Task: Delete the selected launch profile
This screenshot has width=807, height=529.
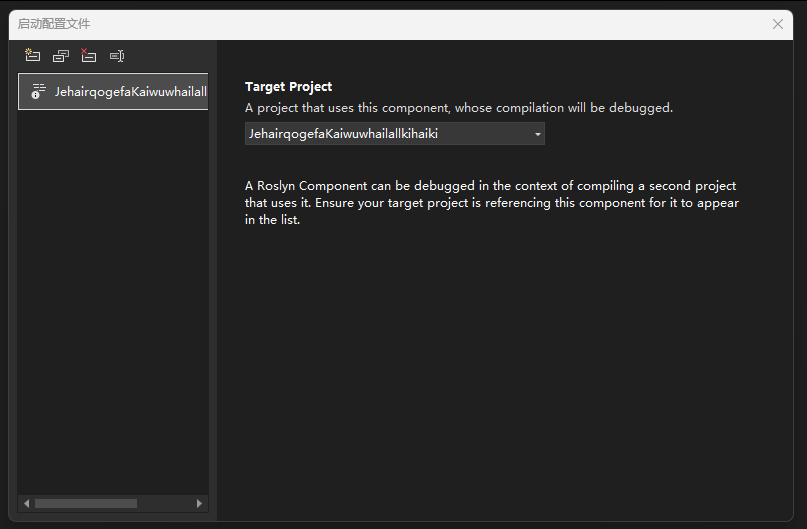Action: click(x=89, y=56)
